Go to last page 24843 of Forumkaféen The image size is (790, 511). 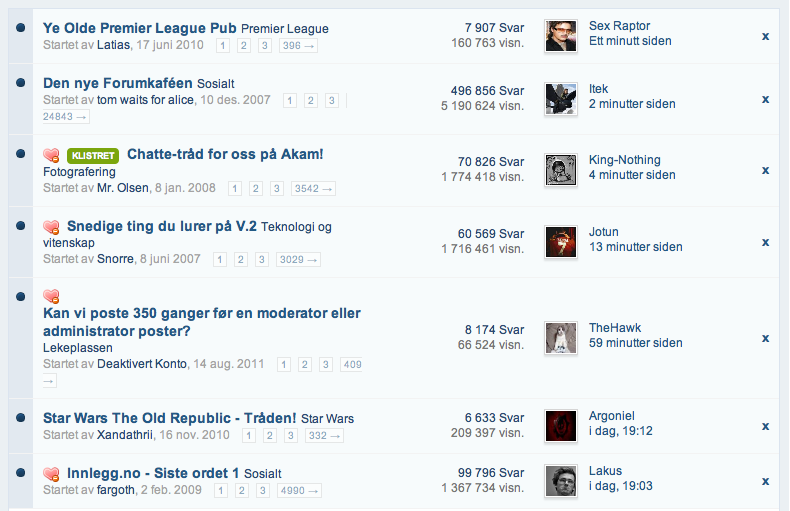tap(65, 117)
